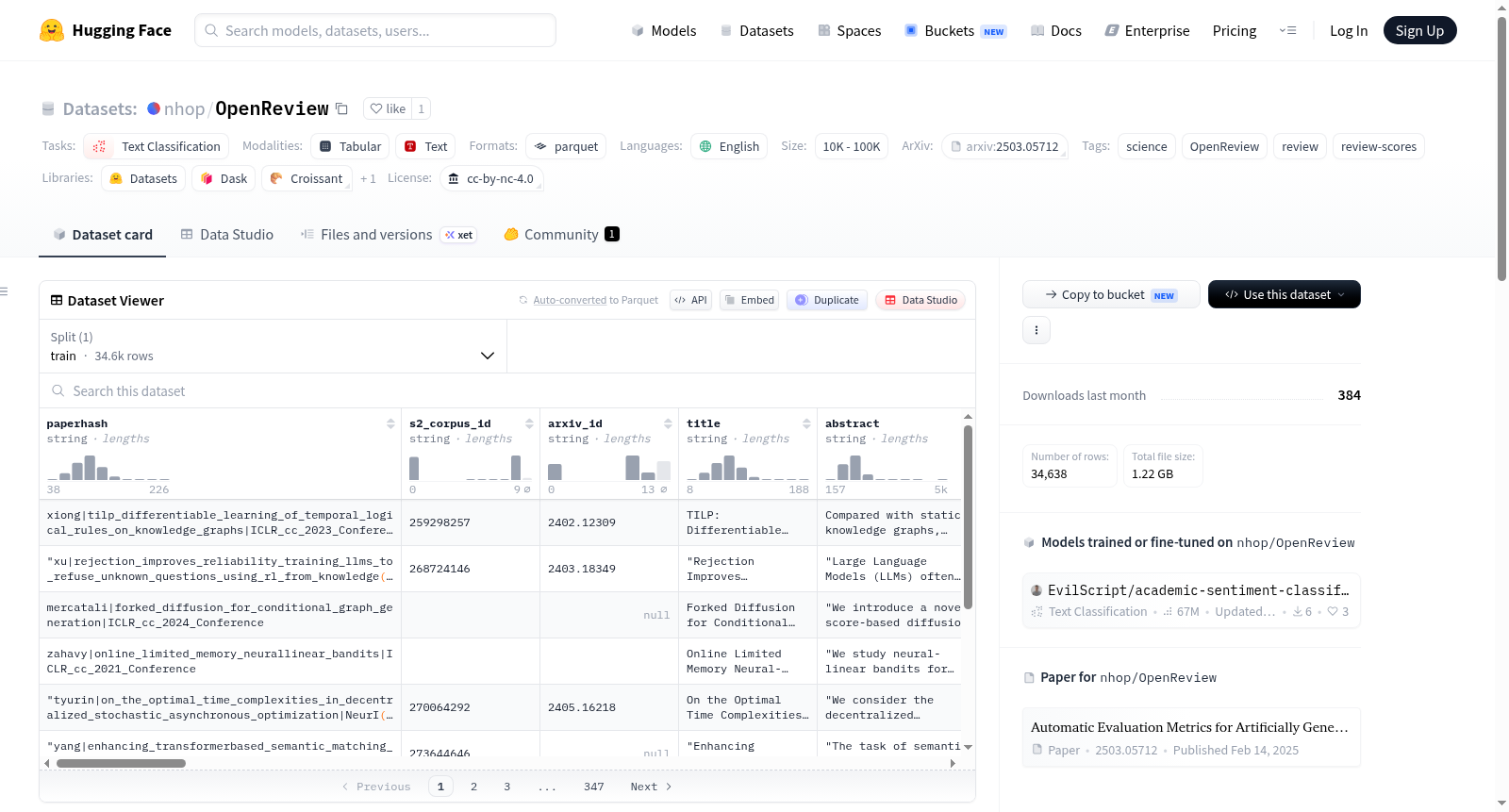This screenshot has width=1509, height=812.
Task: Expand the +1 more libraries
Action: (x=368, y=178)
